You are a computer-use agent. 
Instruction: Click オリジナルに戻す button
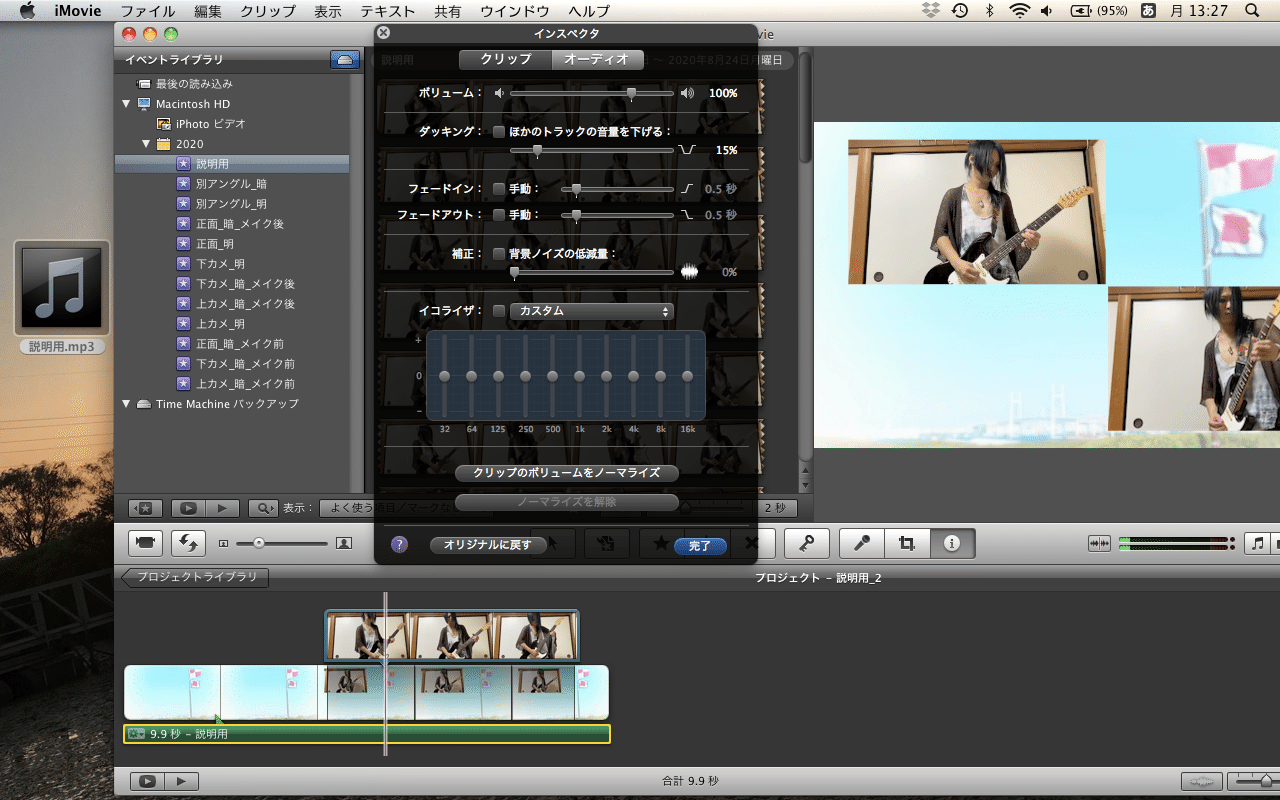pyautogui.click(x=488, y=545)
